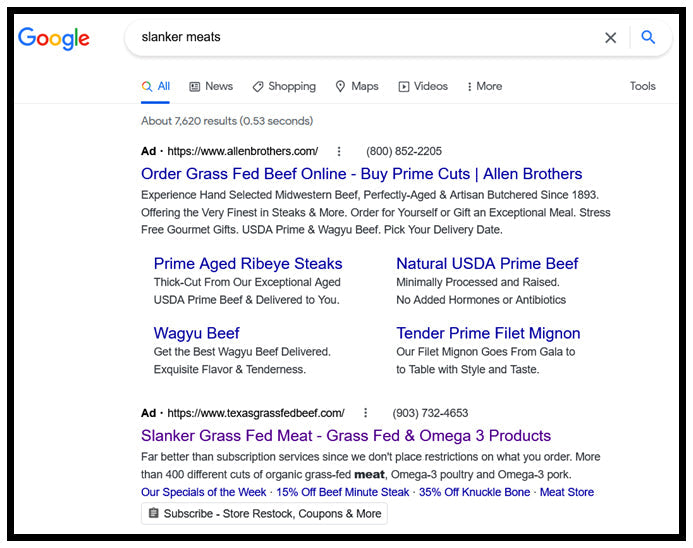
Task: Open Order Grass Fed Beef Online ad headline
Action: [x=362, y=174]
